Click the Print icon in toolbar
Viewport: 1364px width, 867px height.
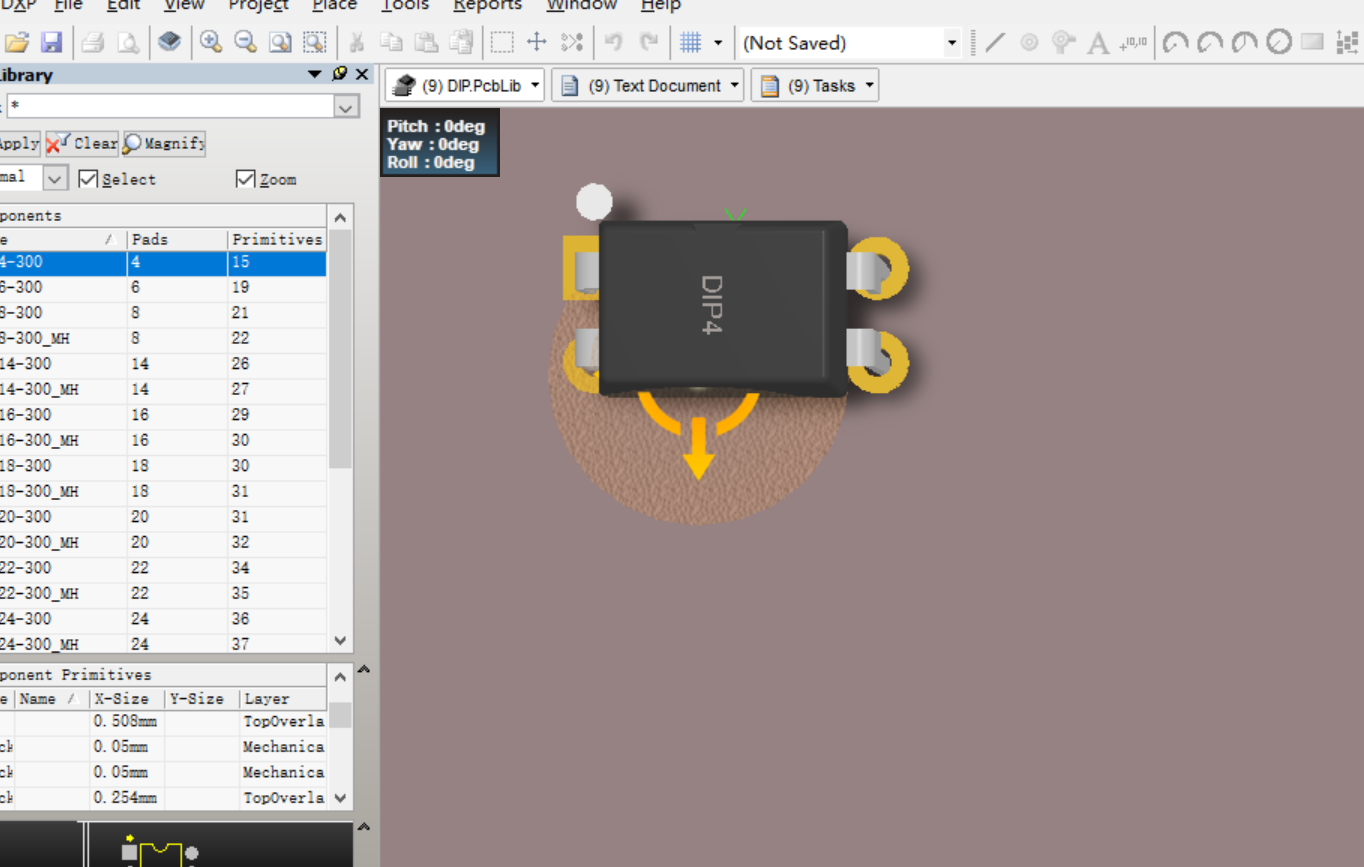click(93, 43)
